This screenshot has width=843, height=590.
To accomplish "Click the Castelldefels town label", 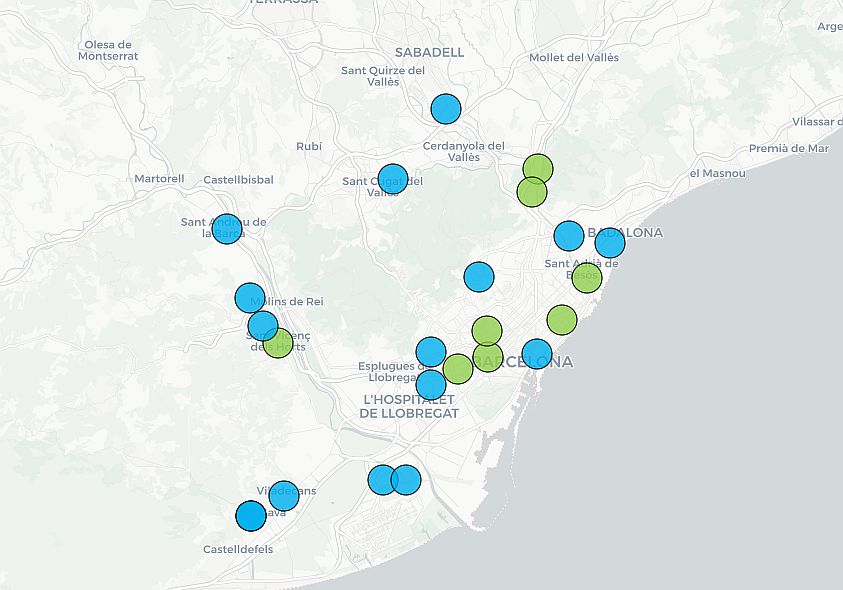I will (x=237, y=549).
